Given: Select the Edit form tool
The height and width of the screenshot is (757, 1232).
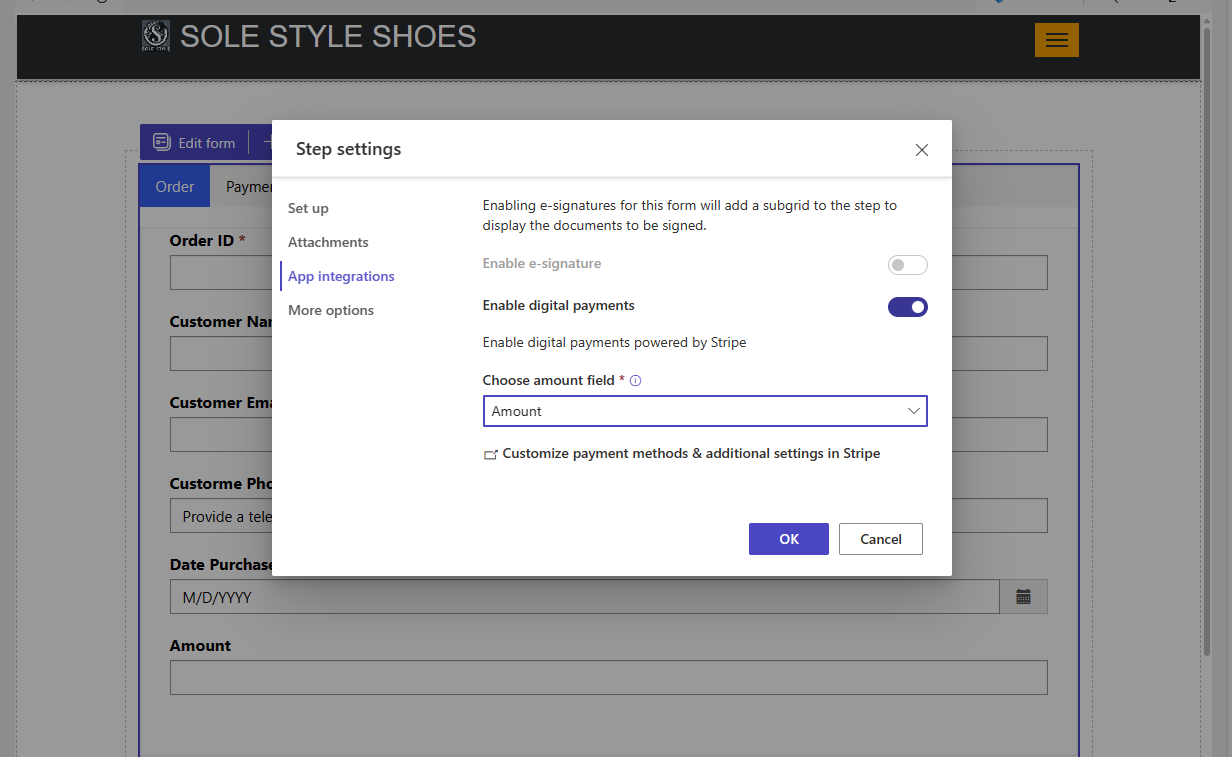Looking at the screenshot, I should tap(196, 142).
